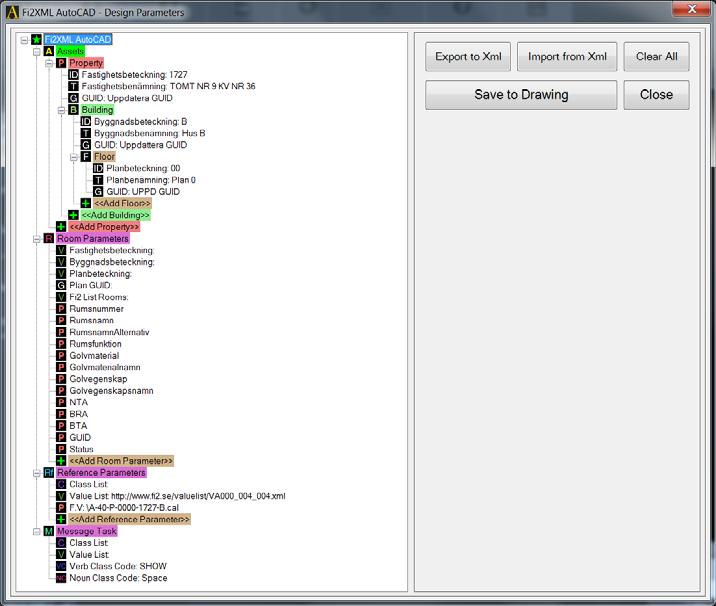Click the green plus icon for Add Floor
716x606 pixels.
(x=86, y=204)
